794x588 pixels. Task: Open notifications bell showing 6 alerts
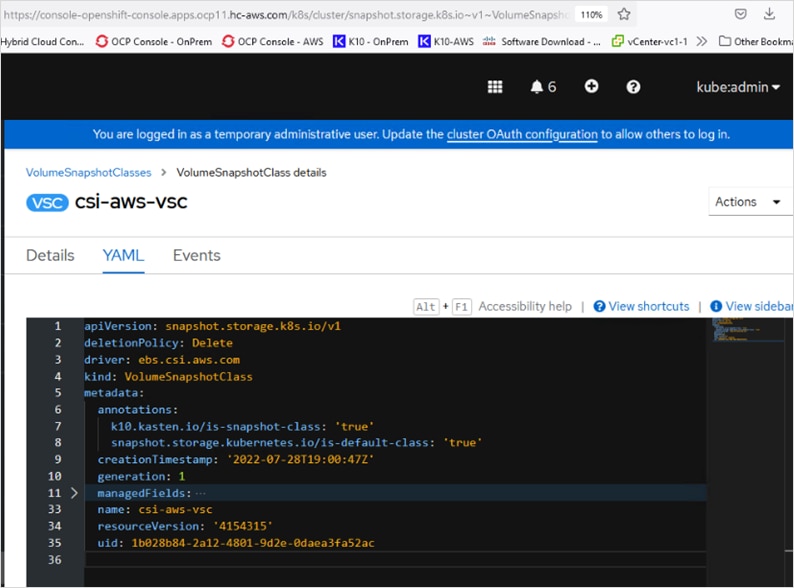(x=543, y=87)
